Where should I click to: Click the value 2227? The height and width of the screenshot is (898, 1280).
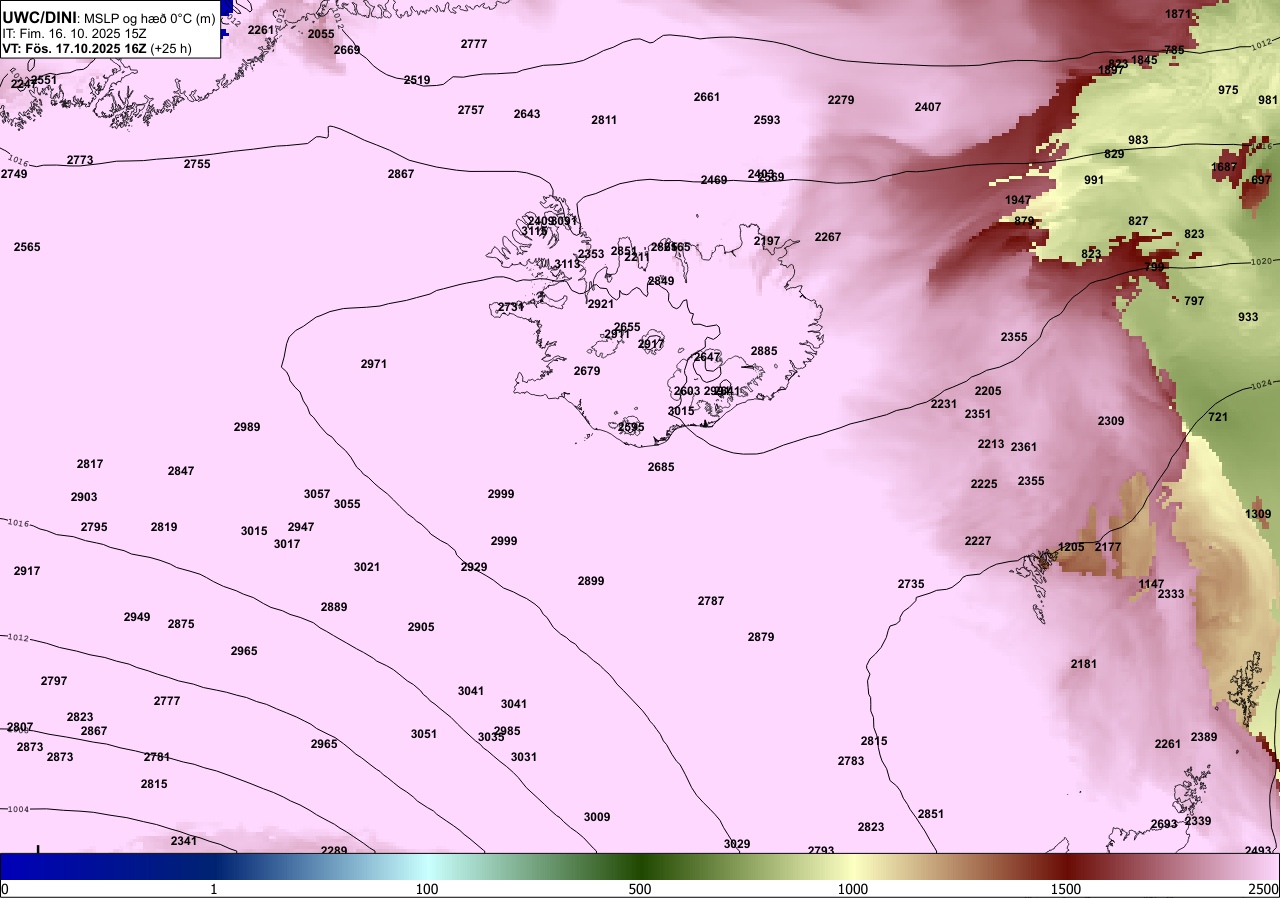pos(978,541)
